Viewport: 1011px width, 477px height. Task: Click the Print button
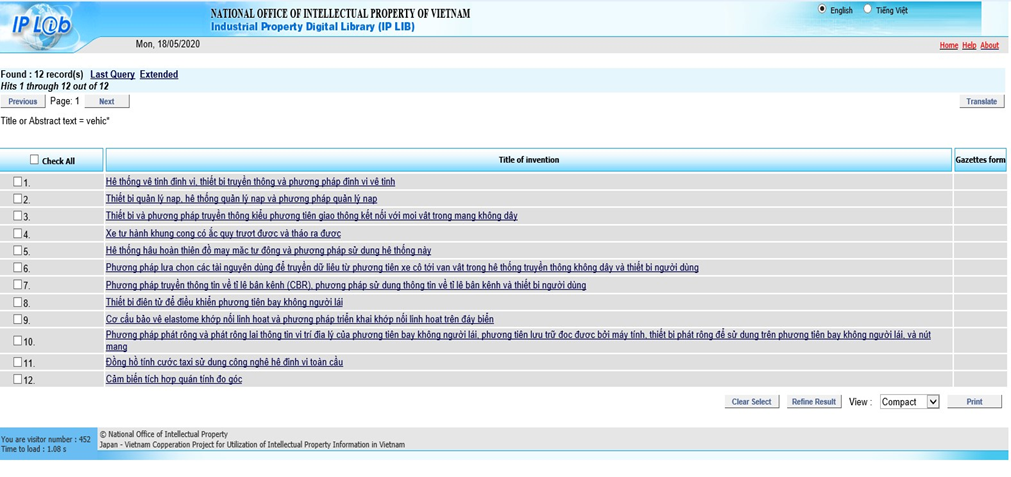[974, 402]
